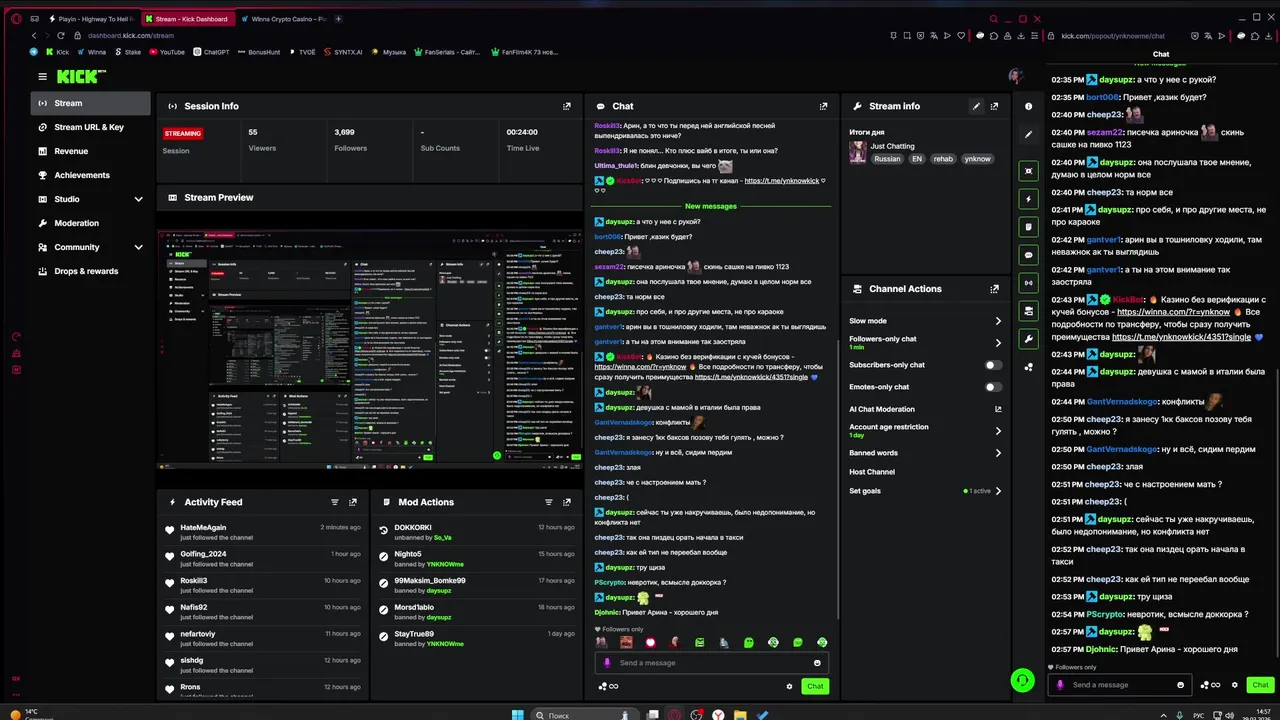
Task: Open emoji picker in dashboard chat input
Action: tap(817, 663)
